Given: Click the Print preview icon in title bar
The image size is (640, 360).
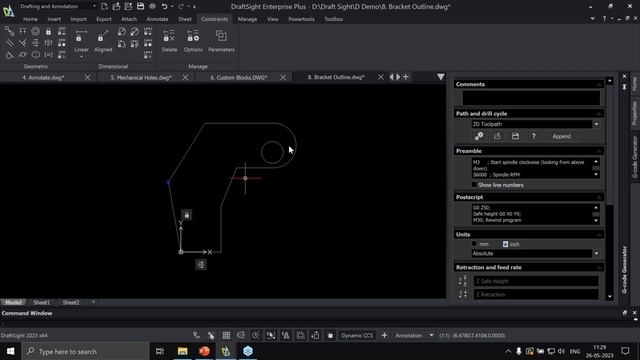Looking at the screenshot, I should 152,6.
